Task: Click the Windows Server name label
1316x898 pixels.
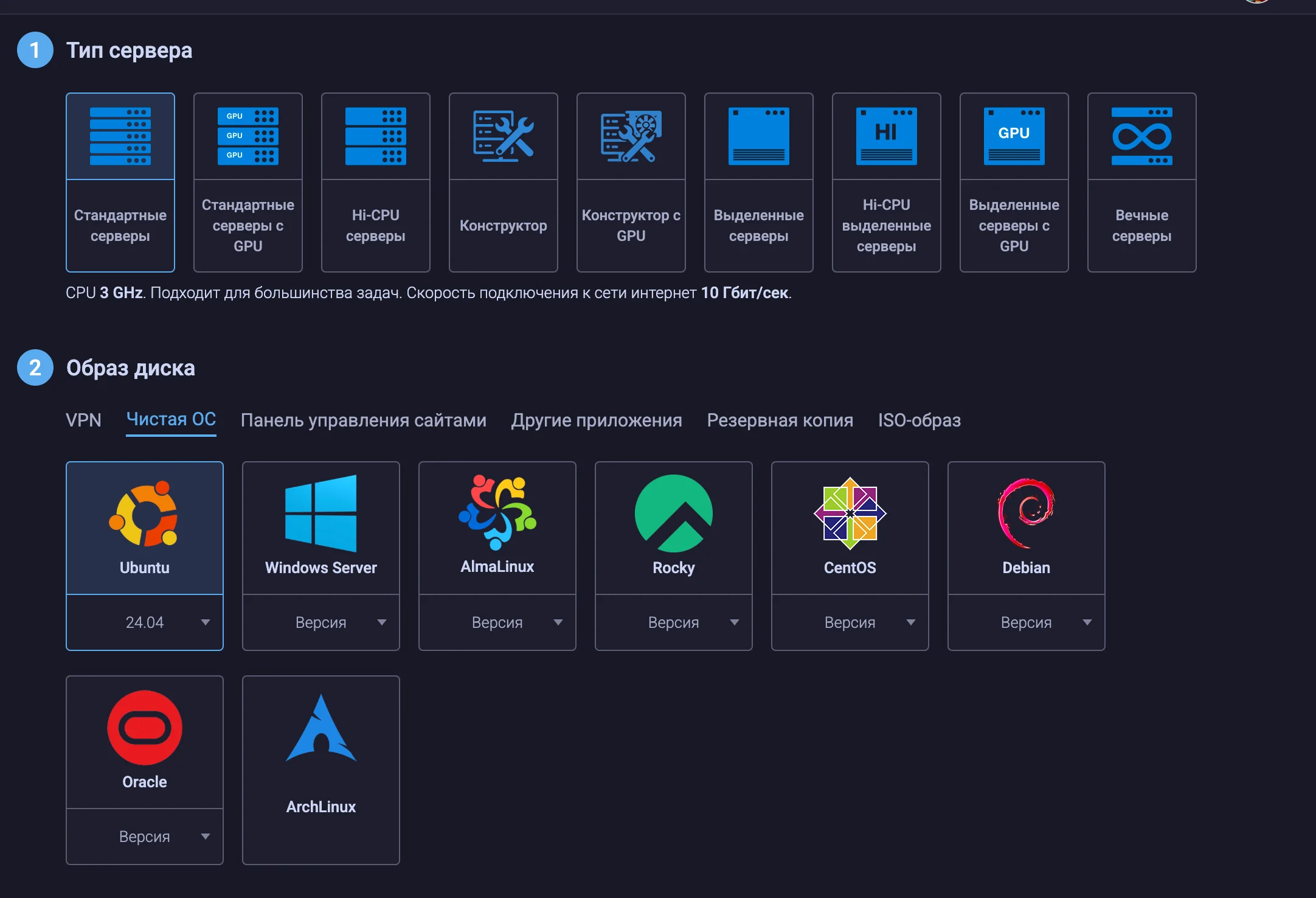Action: coord(321,568)
